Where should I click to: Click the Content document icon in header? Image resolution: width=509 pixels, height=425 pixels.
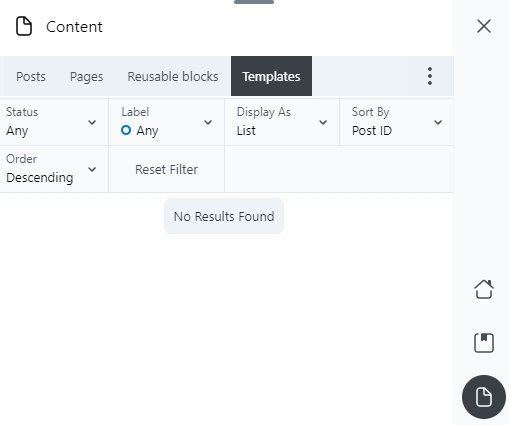[24, 26]
